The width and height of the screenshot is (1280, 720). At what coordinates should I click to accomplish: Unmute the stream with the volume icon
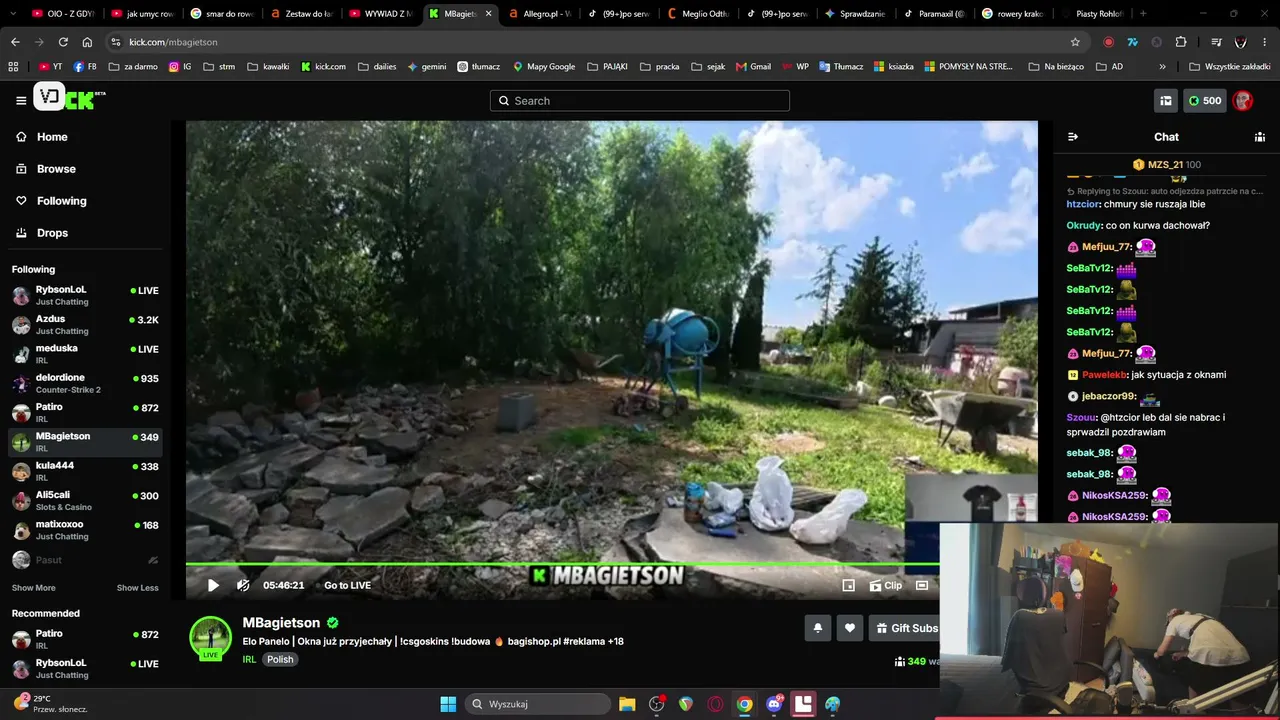coord(243,585)
